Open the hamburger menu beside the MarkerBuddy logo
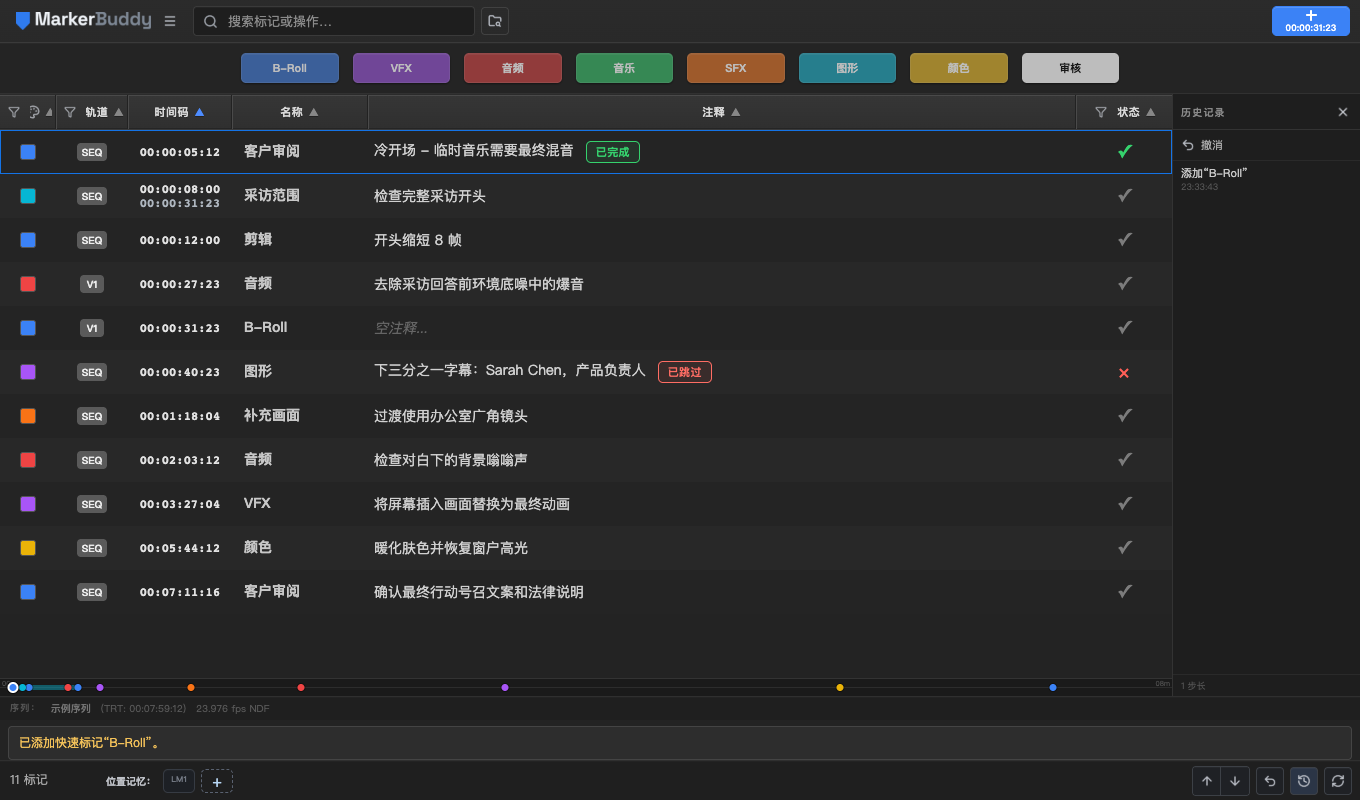 coord(170,21)
